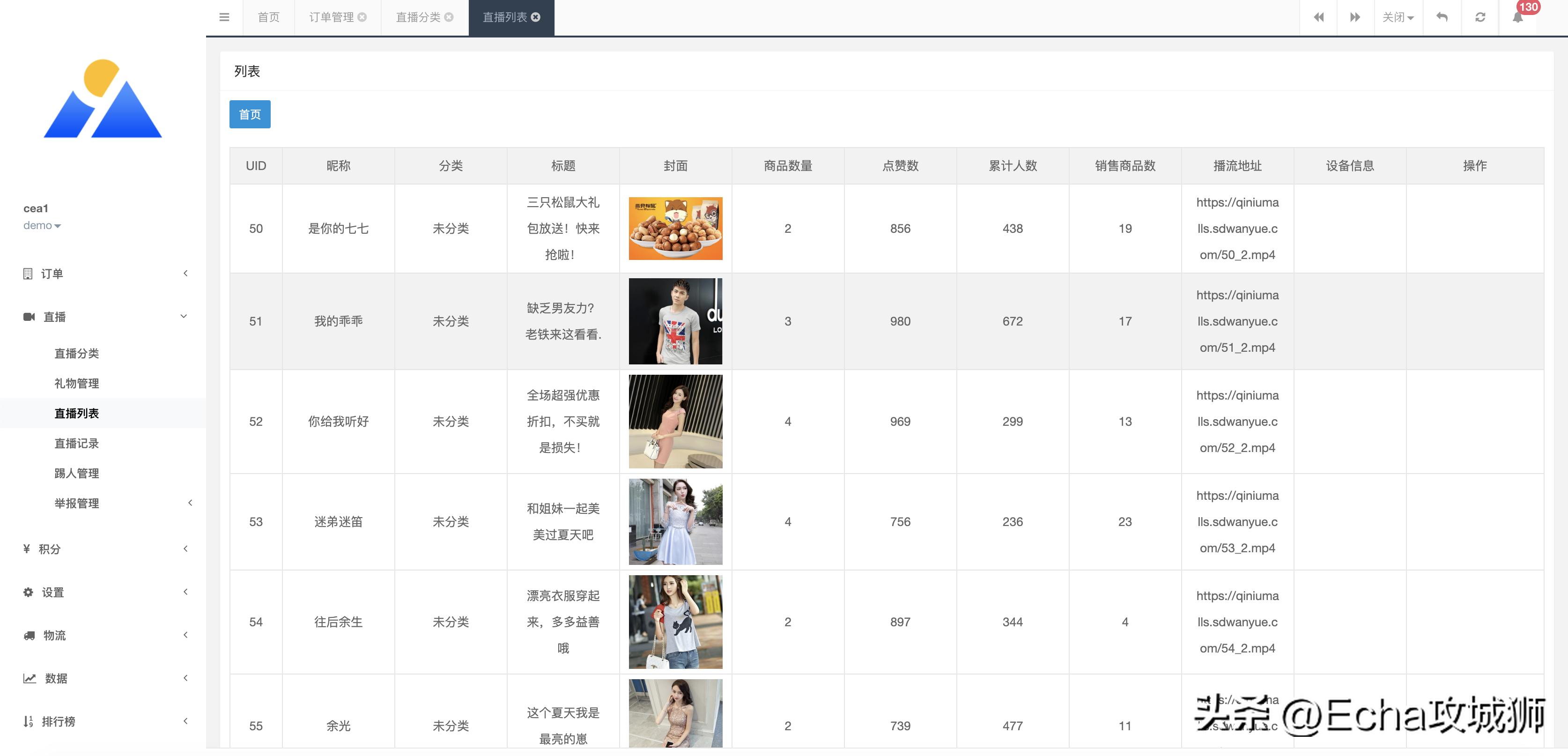Open 直播记录 in sidebar
The height and width of the screenshot is (756, 1568).
(x=77, y=443)
